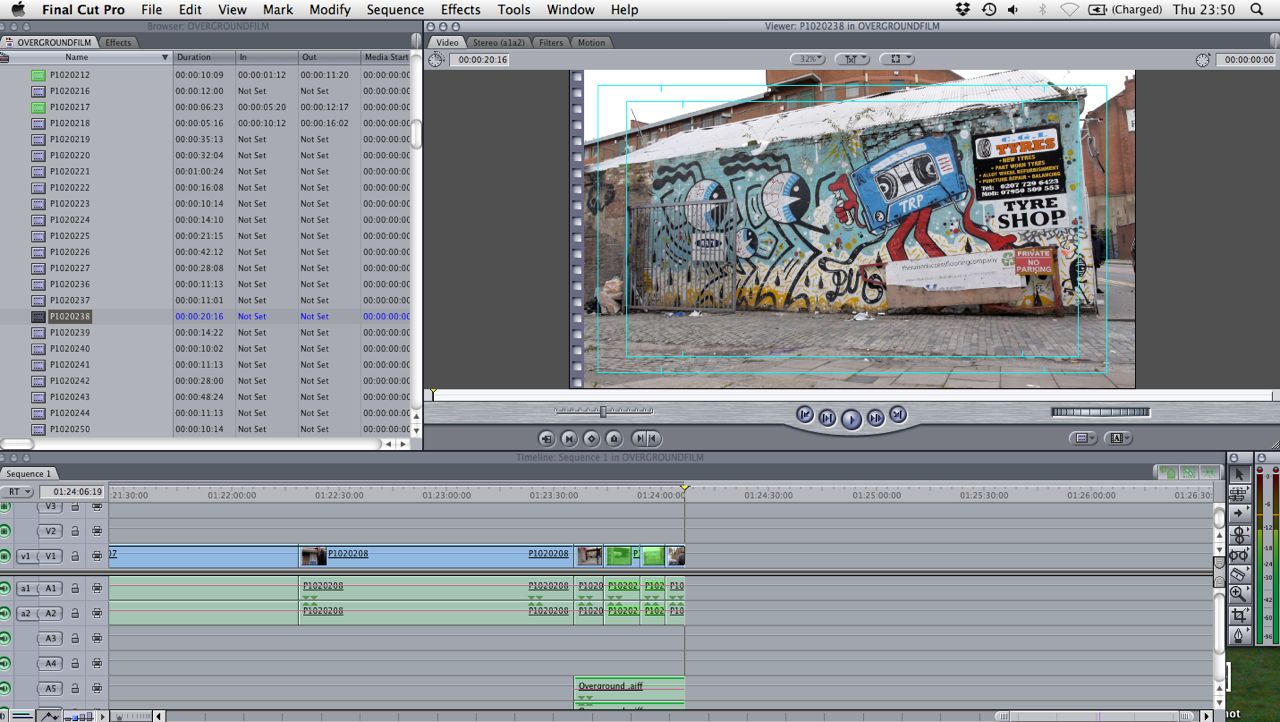Click the a2 source control button
This screenshot has height=722, width=1280.
[x=25, y=613]
